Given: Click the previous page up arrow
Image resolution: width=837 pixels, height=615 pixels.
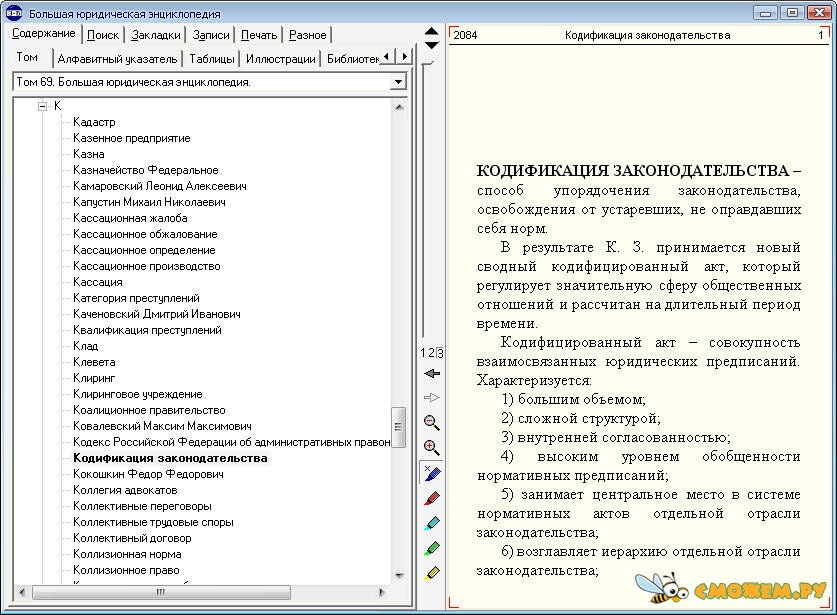Looking at the screenshot, I should (431, 31).
